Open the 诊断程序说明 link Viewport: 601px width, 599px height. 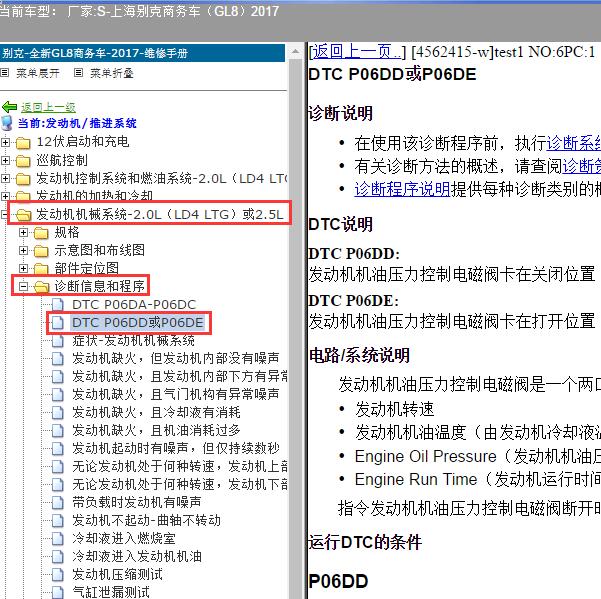pyautogui.click(x=402, y=189)
